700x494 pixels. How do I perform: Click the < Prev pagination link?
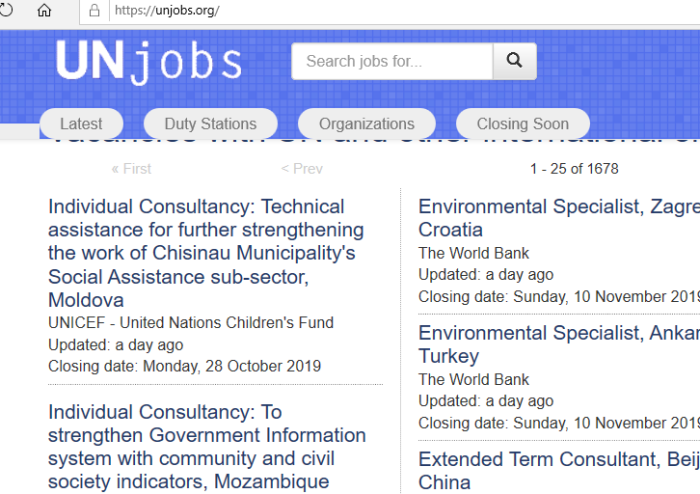click(302, 169)
